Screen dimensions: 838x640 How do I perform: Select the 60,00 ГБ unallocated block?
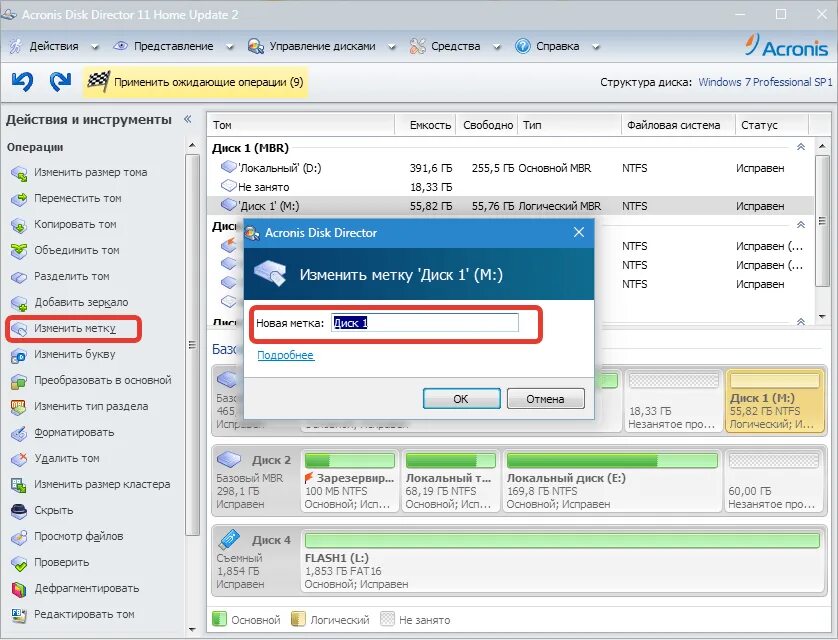click(x=773, y=481)
